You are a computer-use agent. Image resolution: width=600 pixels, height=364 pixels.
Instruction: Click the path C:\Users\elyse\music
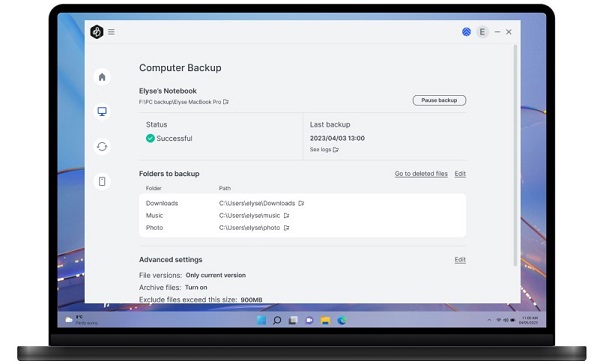point(249,215)
